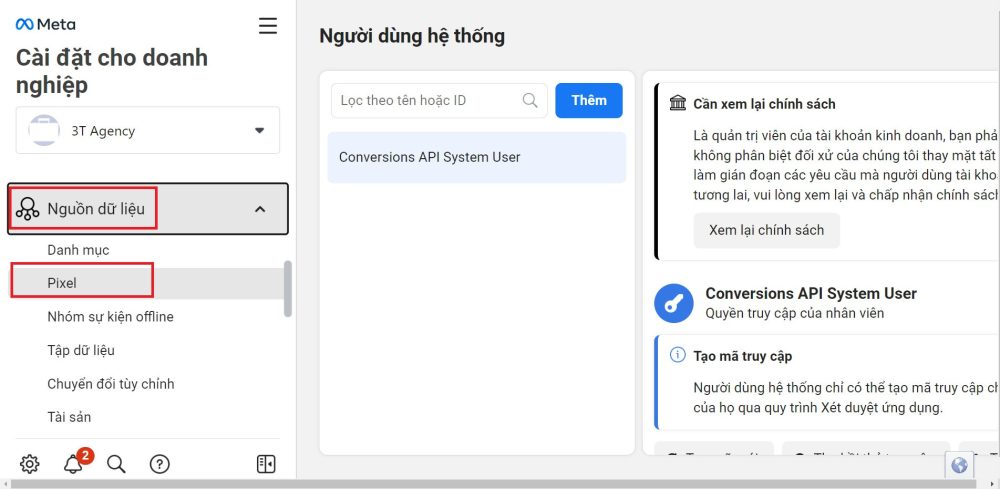Collapse the Nguồn dữ liệu section chevron
The width and height of the screenshot is (1000, 489).
coord(260,209)
